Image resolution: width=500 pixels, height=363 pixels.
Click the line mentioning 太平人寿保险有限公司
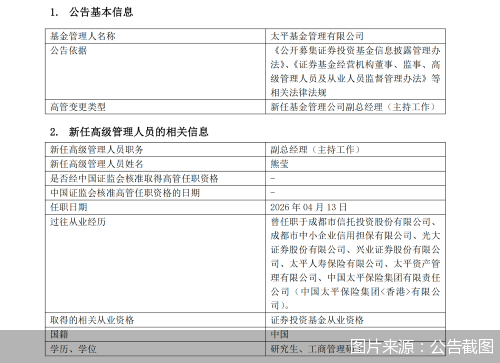pos(355,264)
